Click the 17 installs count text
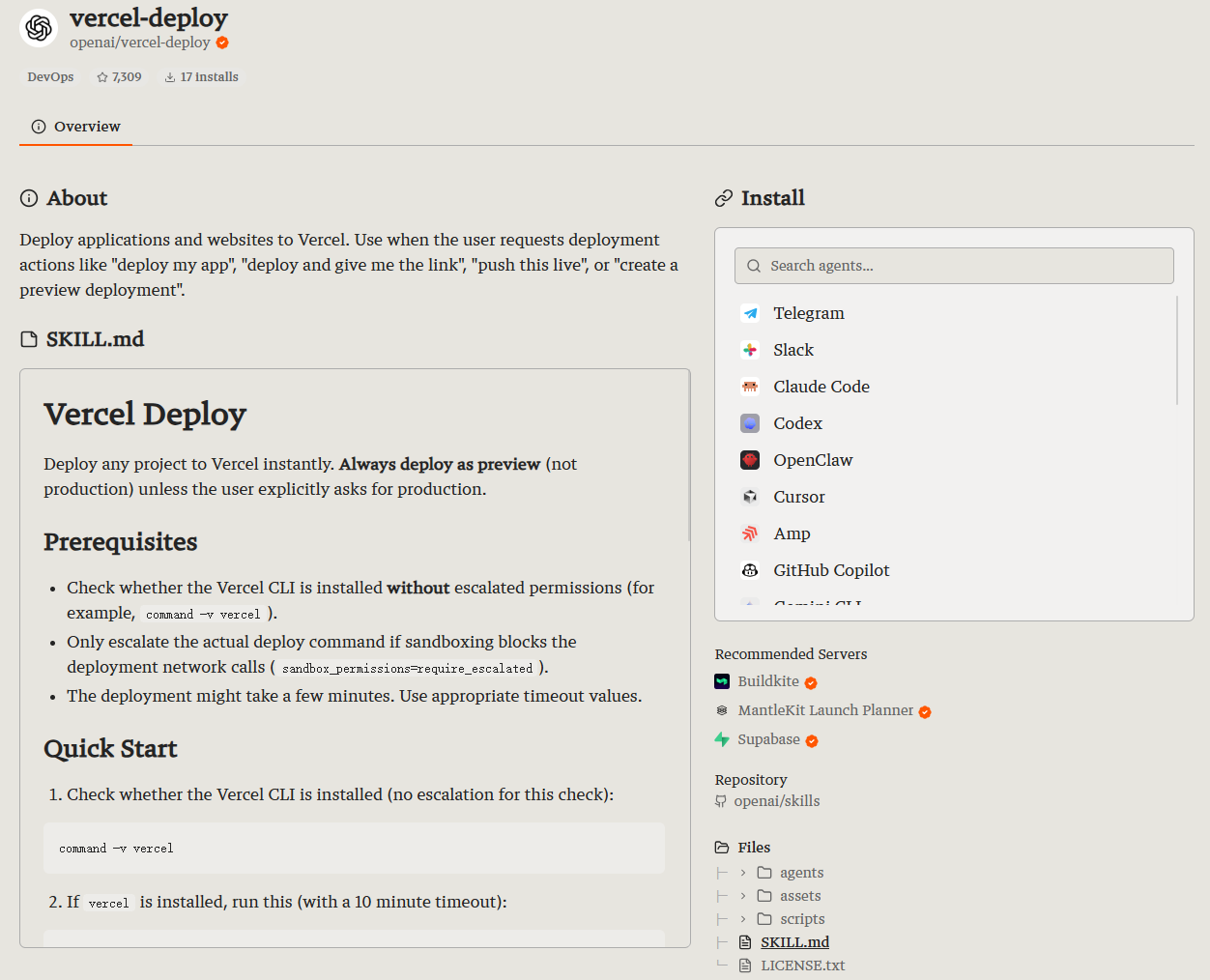This screenshot has width=1210, height=980. (x=210, y=77)
